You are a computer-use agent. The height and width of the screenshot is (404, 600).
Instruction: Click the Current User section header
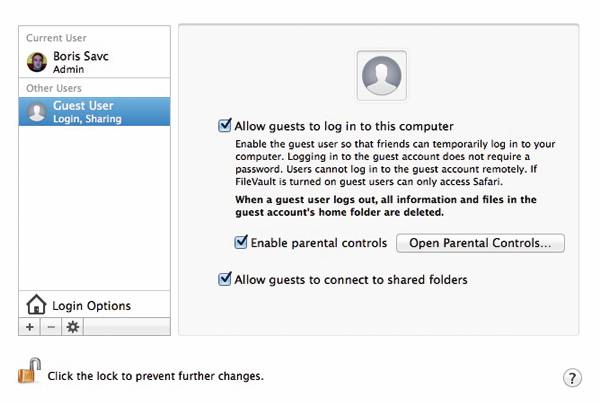[56, 38]
